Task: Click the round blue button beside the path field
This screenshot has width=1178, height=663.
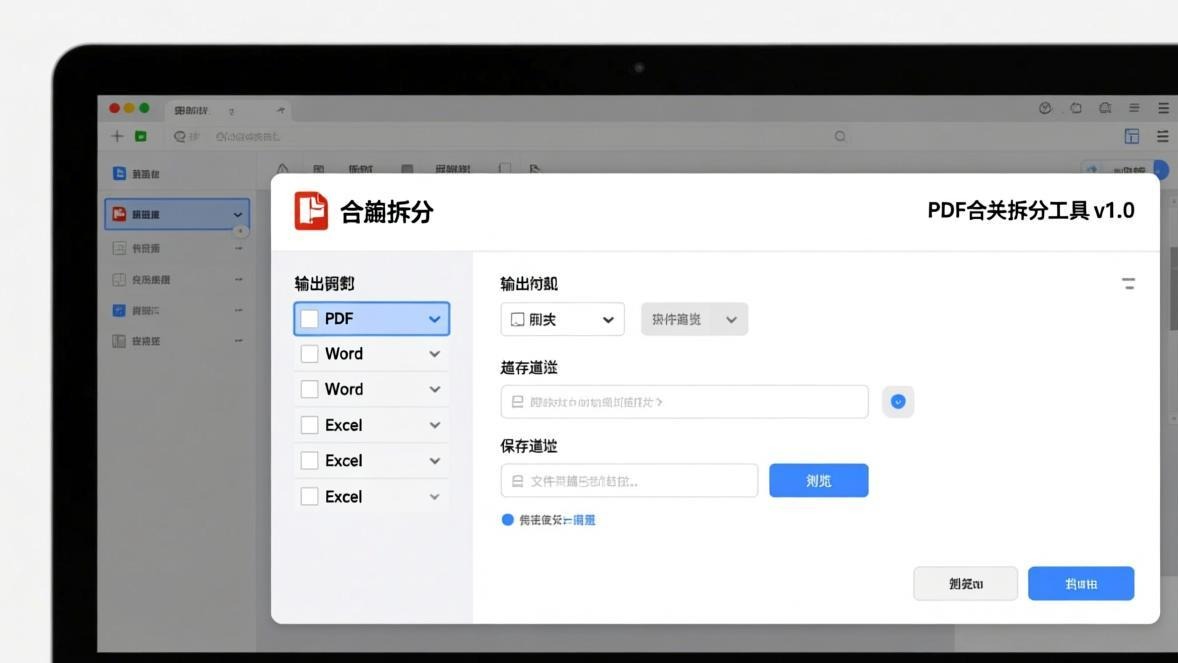Action: tap(898, 402)
